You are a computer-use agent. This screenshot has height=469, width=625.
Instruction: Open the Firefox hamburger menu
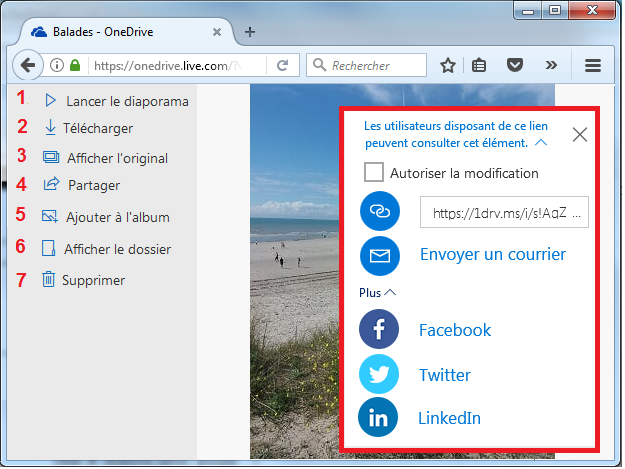coord(593,65)
